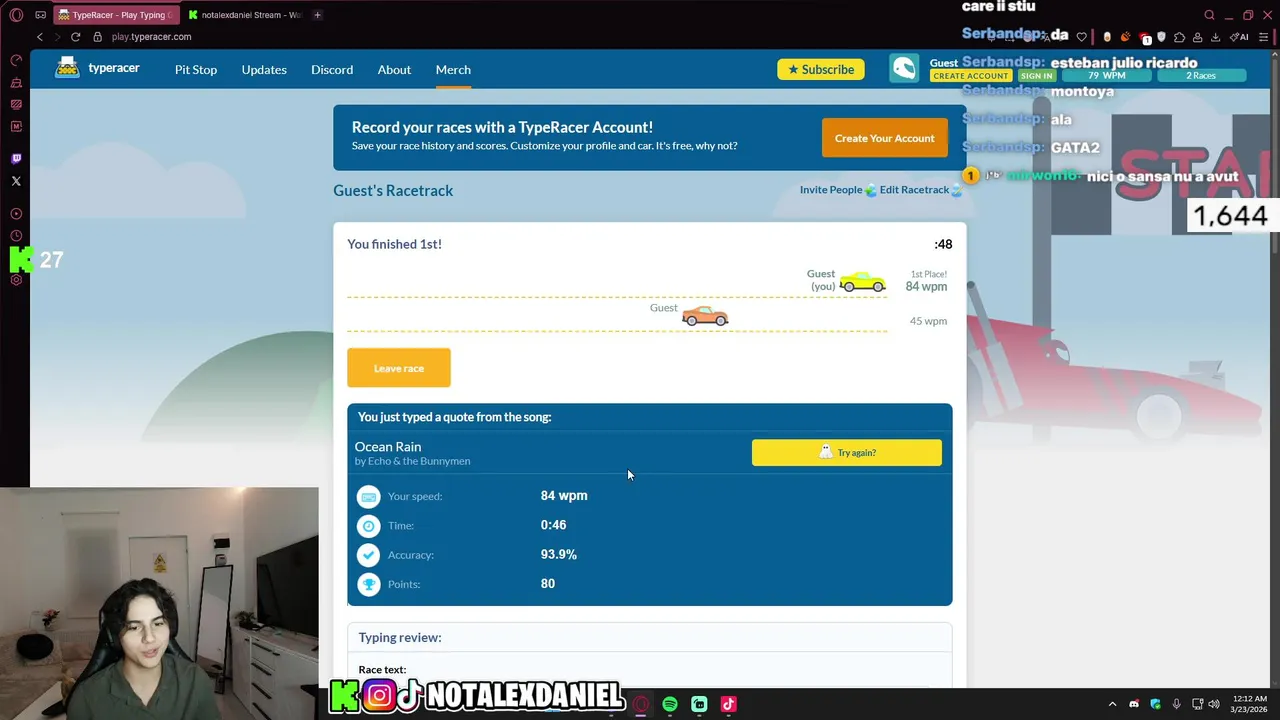The width and height of the screenshot is (1280, 720).
Task: Open TikTok app from the taskbar
Action: [x=728, y=704]
